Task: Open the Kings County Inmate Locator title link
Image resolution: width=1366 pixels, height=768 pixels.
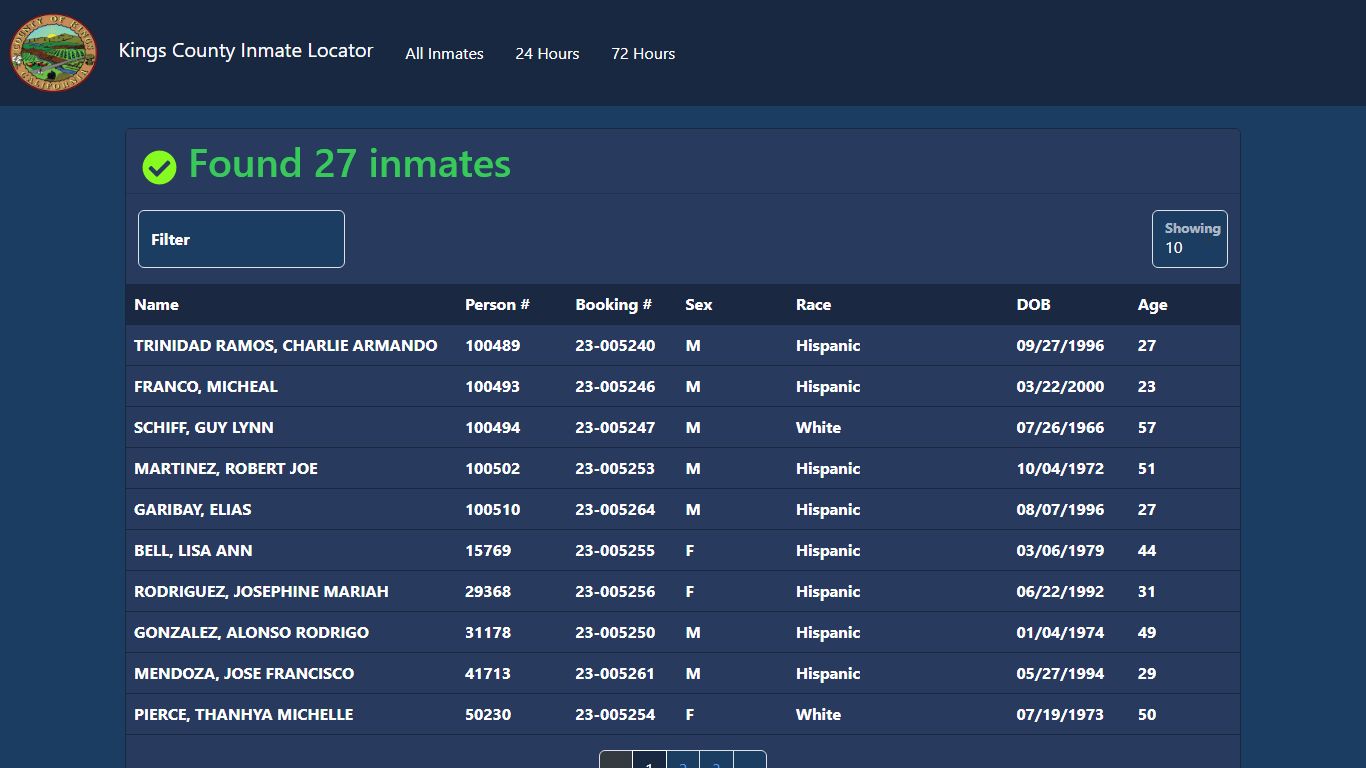Action: point(246,50)
